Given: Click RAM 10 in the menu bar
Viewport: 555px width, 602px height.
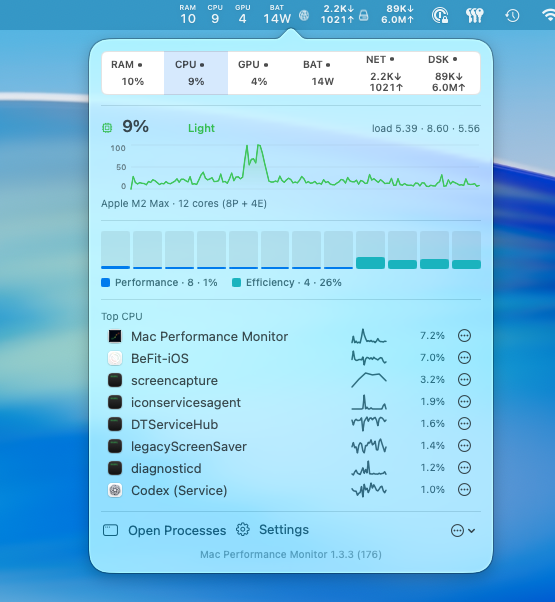Looking at the screenshot, I should coord(188,15).
